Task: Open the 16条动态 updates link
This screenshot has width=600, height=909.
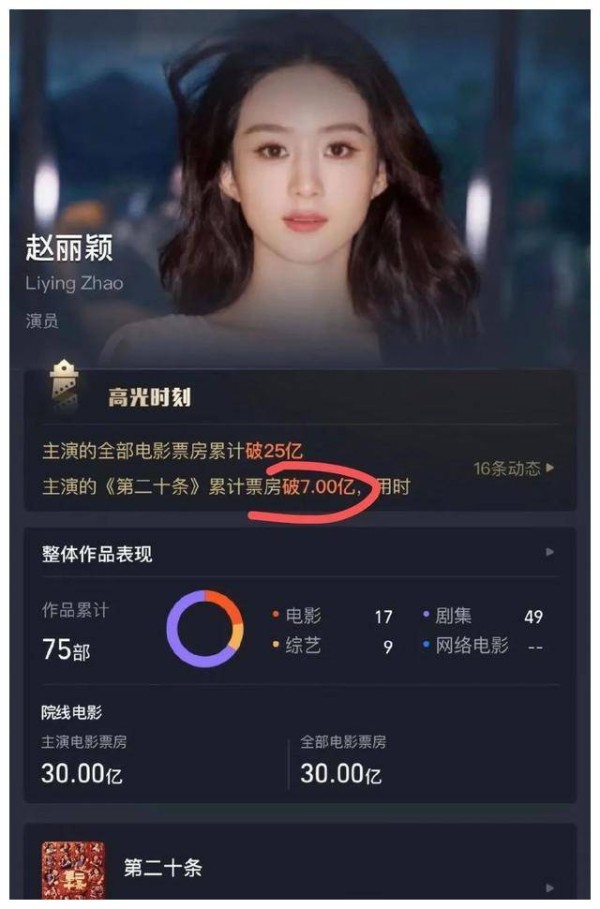Action: coord(514,468)
